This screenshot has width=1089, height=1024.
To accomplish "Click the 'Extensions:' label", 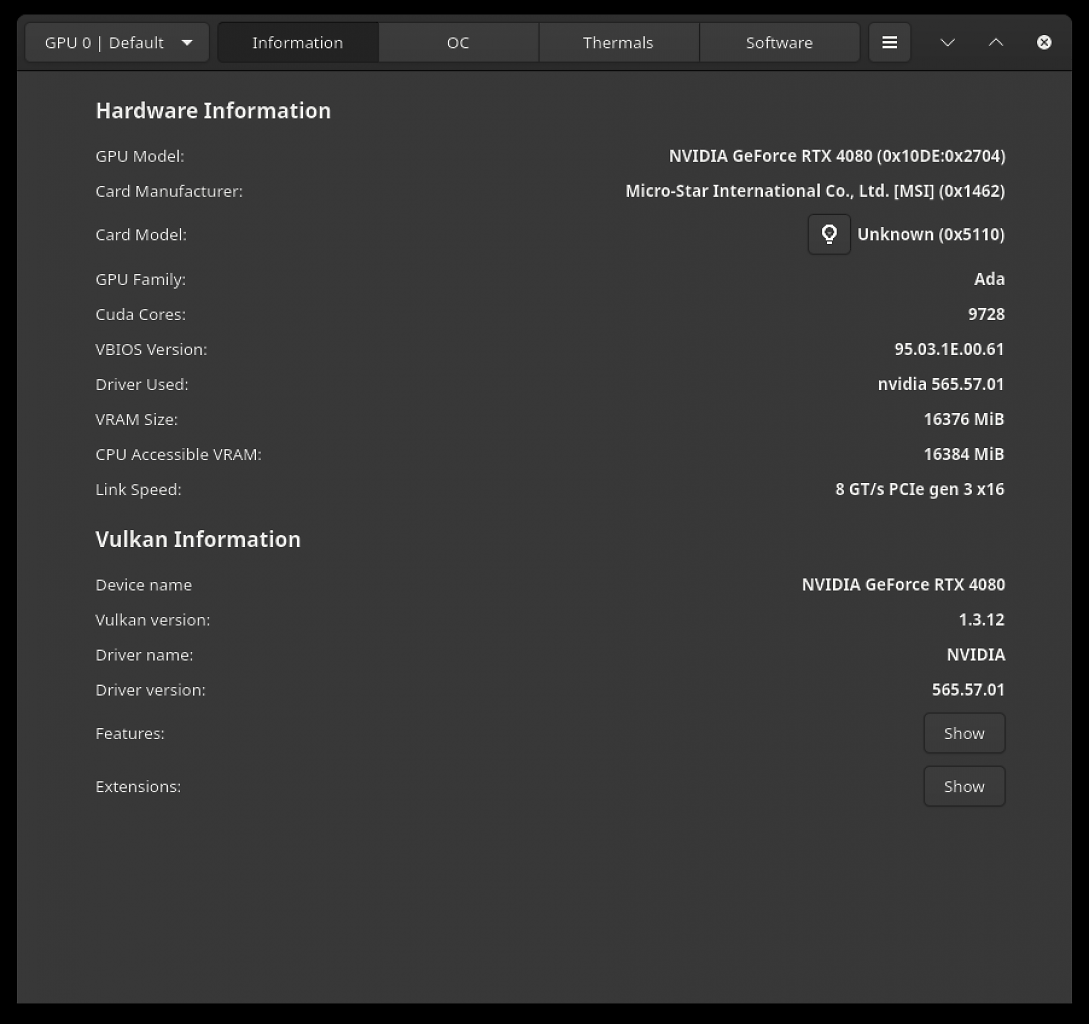I will click(138, 786).
